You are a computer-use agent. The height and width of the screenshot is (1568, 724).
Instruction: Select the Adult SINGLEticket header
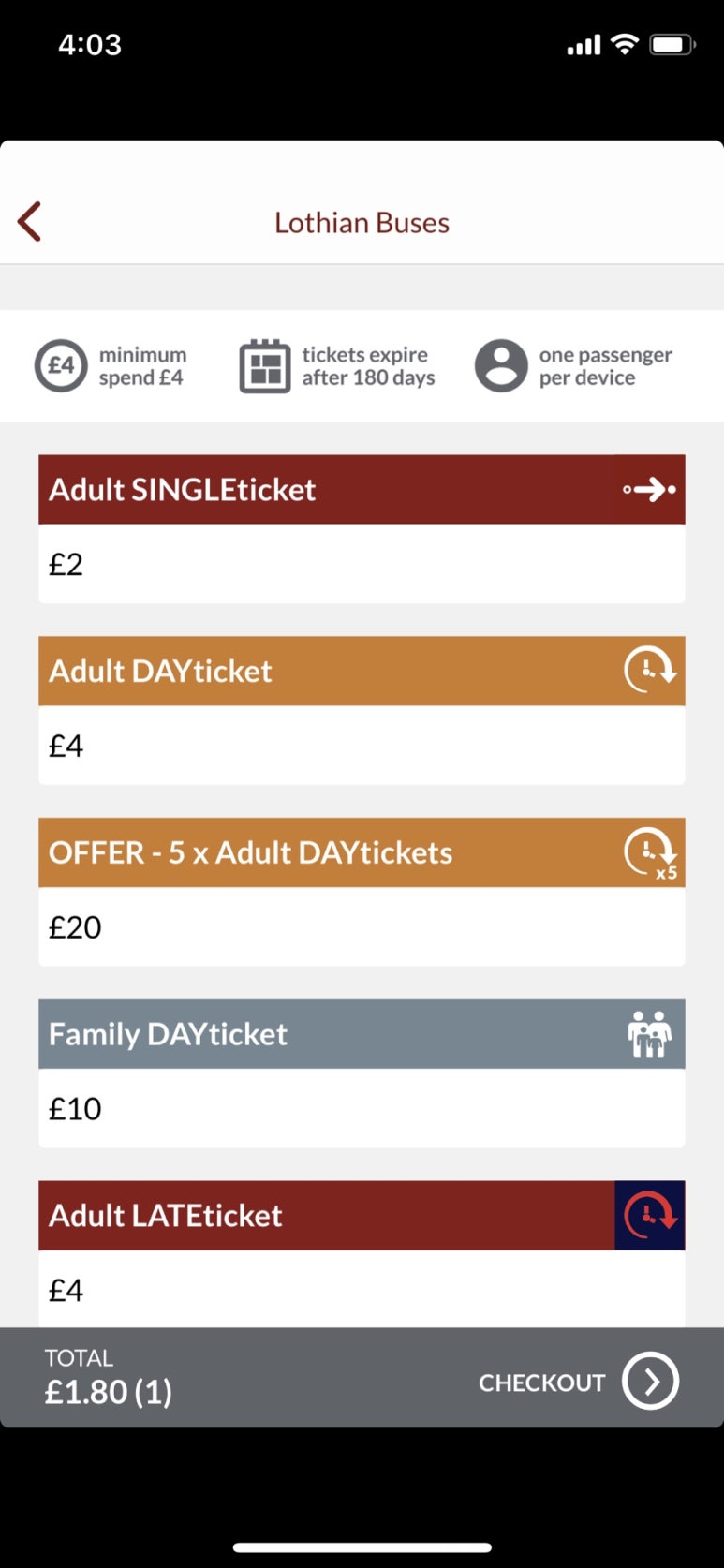(362, 489)
